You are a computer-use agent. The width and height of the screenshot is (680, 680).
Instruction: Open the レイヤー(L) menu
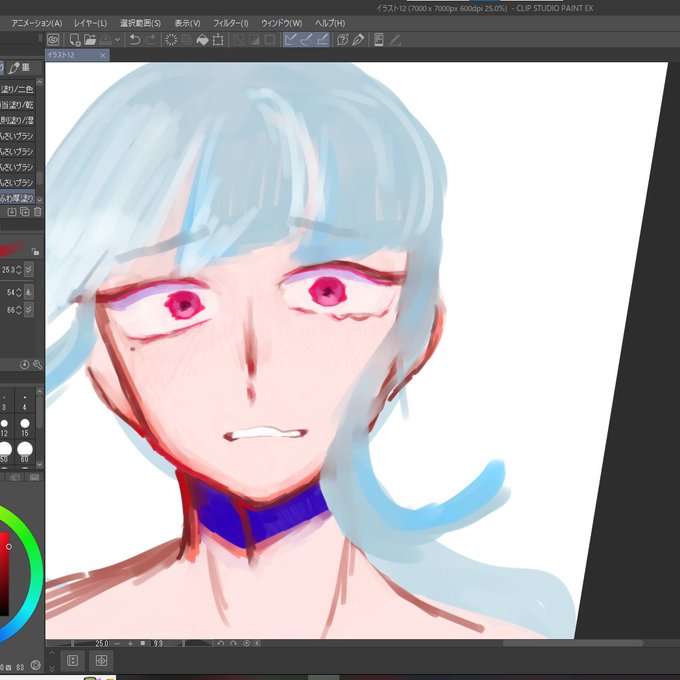tap(90, 23)
